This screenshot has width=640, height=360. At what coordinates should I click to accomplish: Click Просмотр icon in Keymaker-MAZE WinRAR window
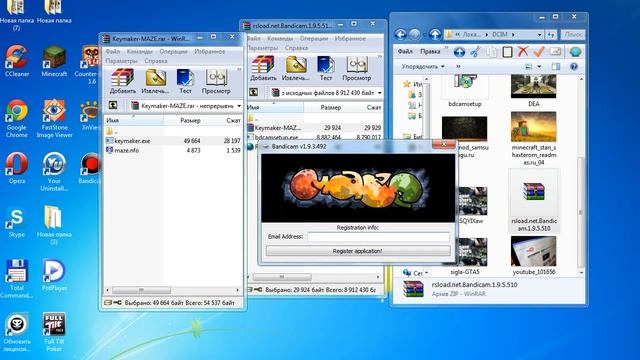[x=216, y=81]
